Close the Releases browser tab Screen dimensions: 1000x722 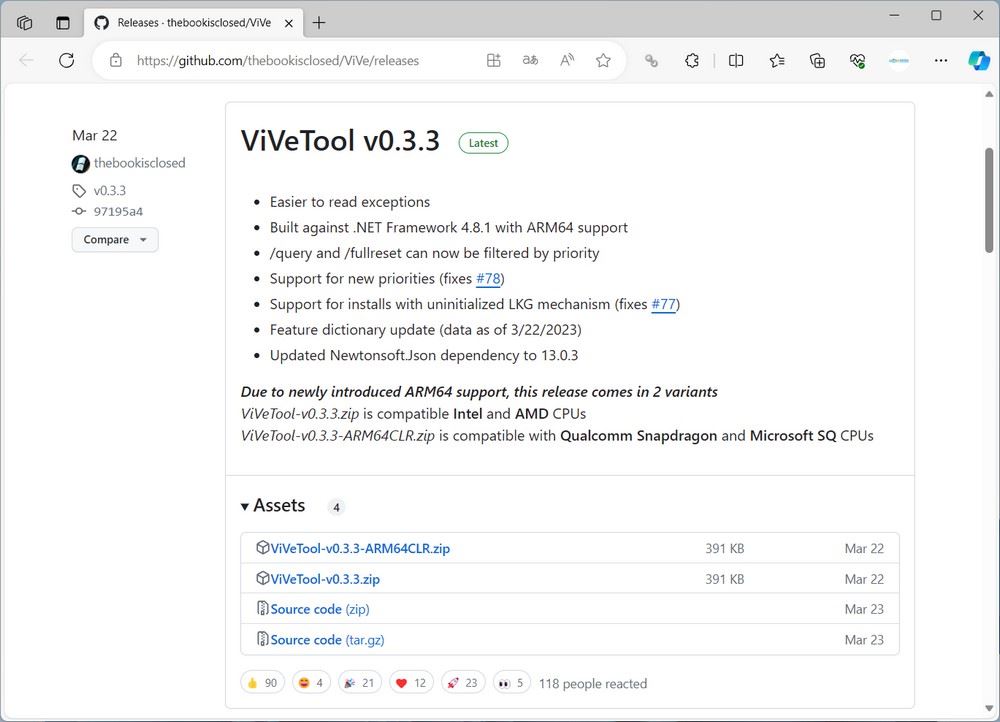coord(289,23)
